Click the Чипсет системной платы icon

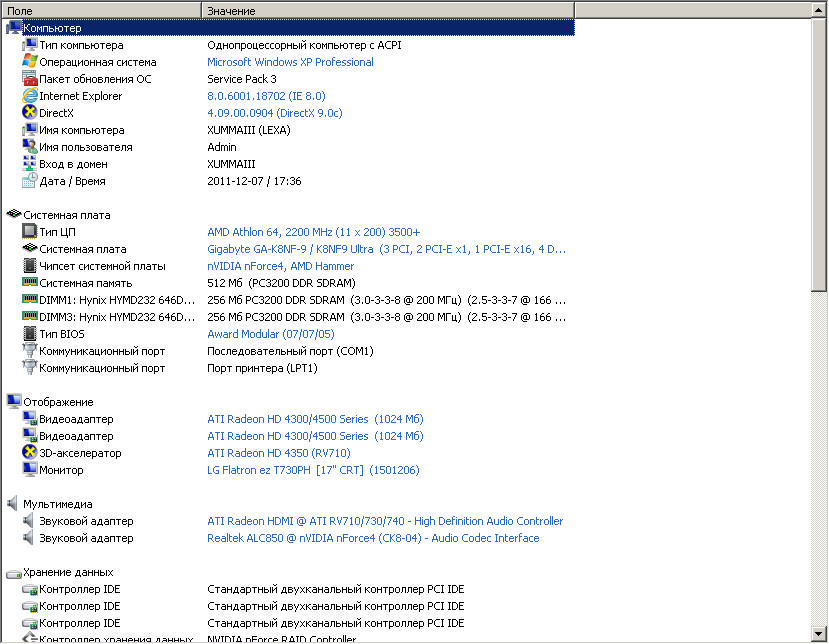[x=30, y=265]
